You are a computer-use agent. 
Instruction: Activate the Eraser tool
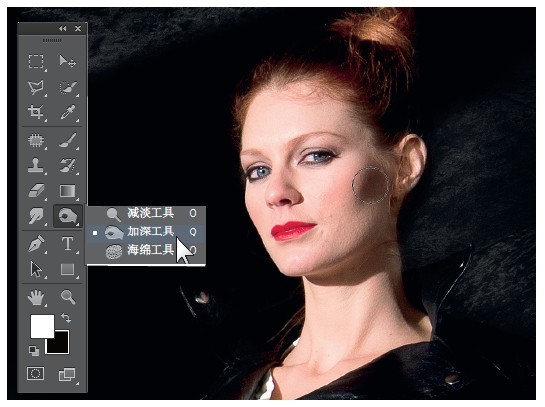(36, 191)
